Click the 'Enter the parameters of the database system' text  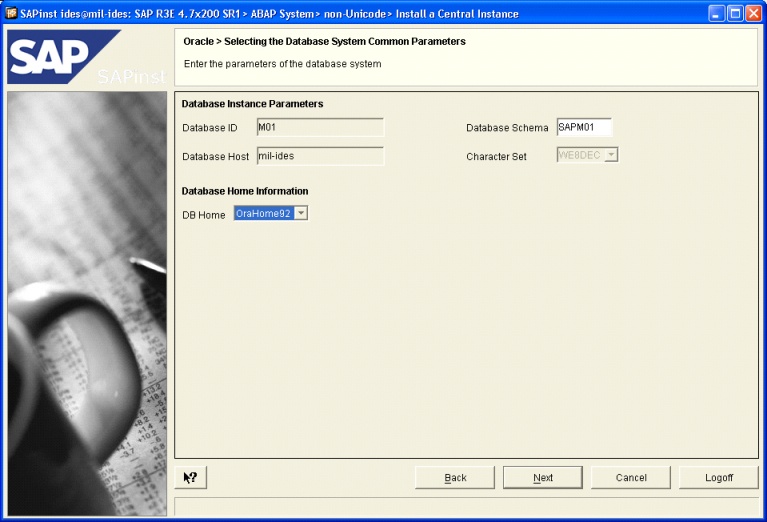283,64
